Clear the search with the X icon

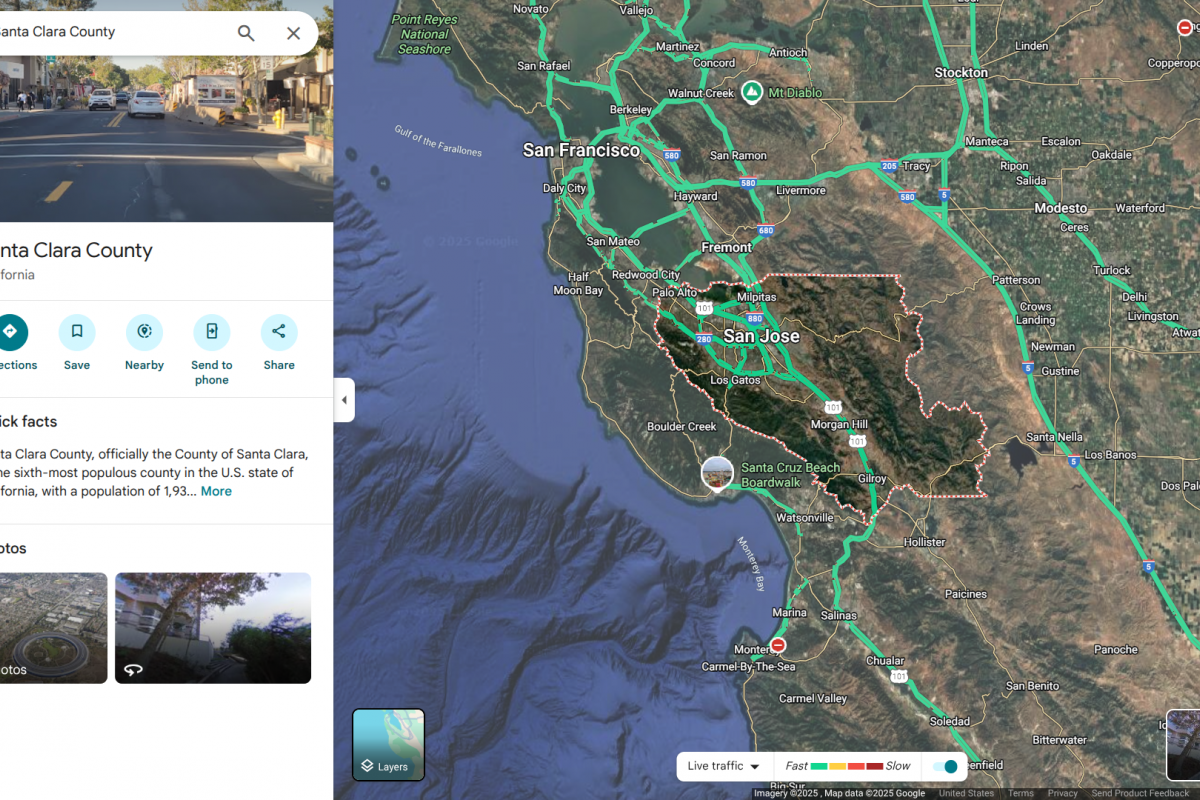293,33
